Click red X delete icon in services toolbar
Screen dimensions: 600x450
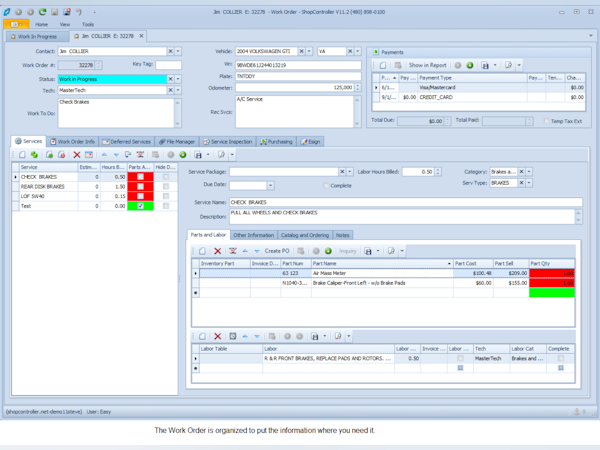tap(77, 155)
